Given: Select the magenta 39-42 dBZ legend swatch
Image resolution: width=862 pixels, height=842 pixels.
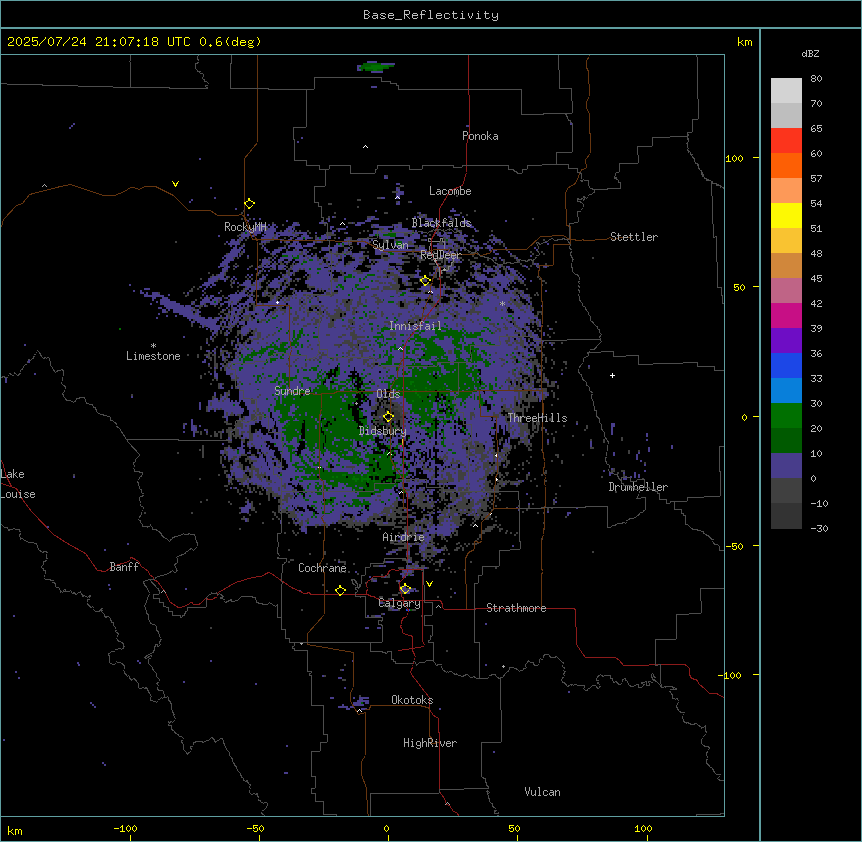Looking at the screenshot, I should tap(786, 315).
